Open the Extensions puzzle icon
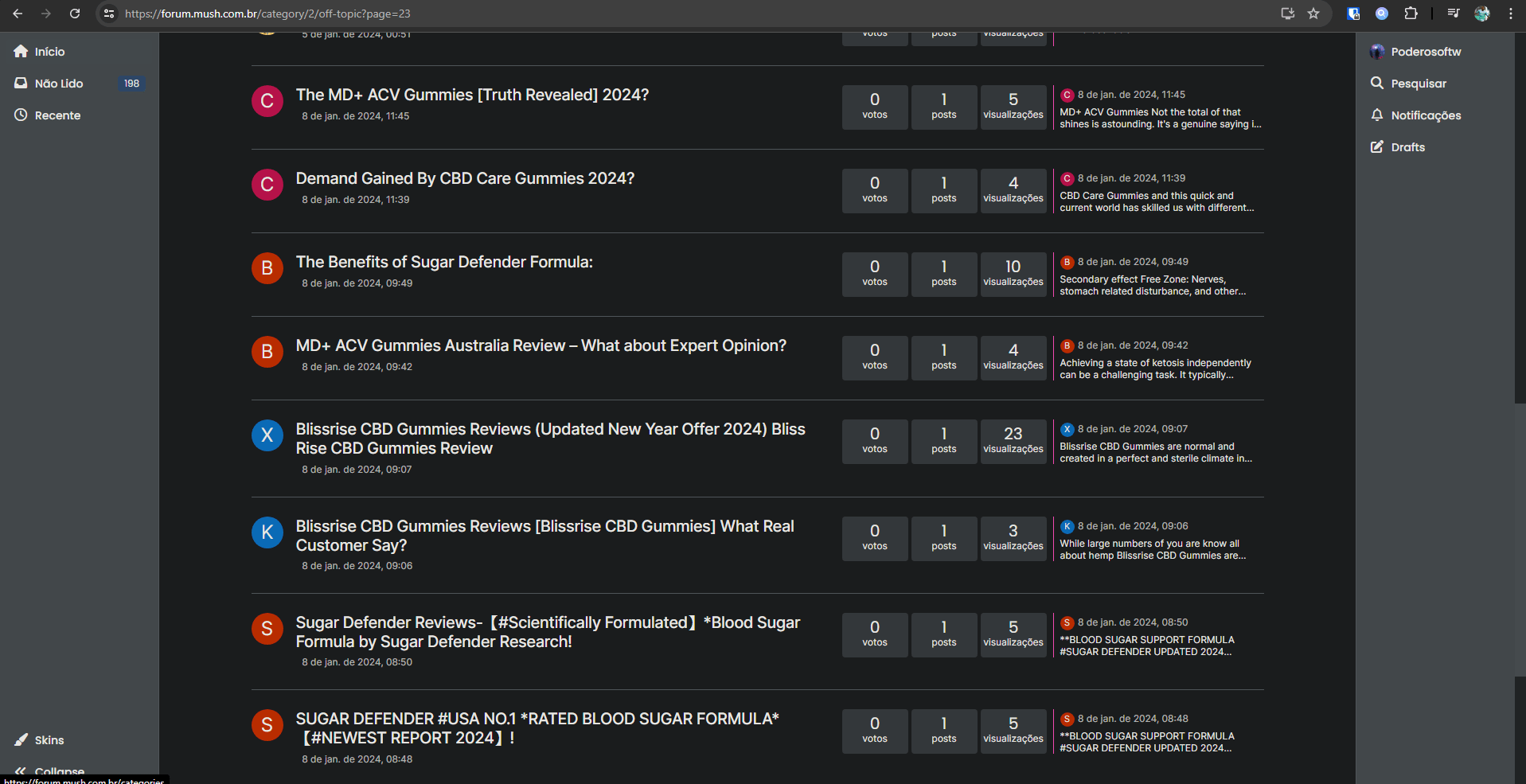The image size is (1526, 784). click(1411, 14)
